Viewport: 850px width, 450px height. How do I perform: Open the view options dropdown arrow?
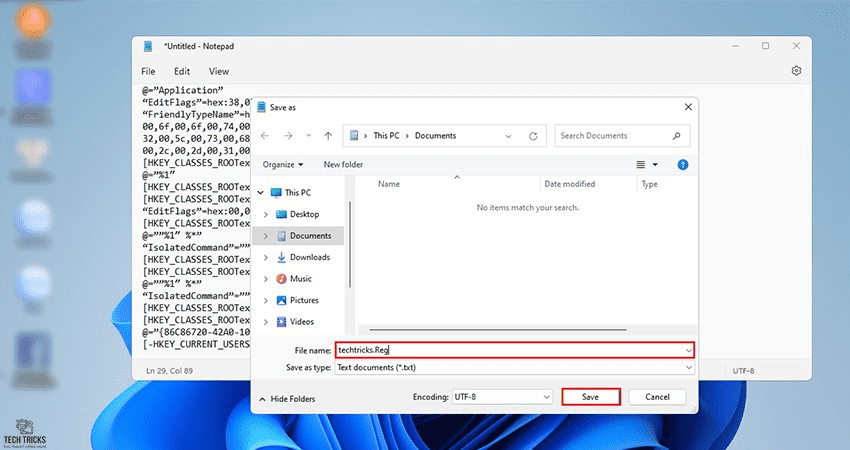655,164
